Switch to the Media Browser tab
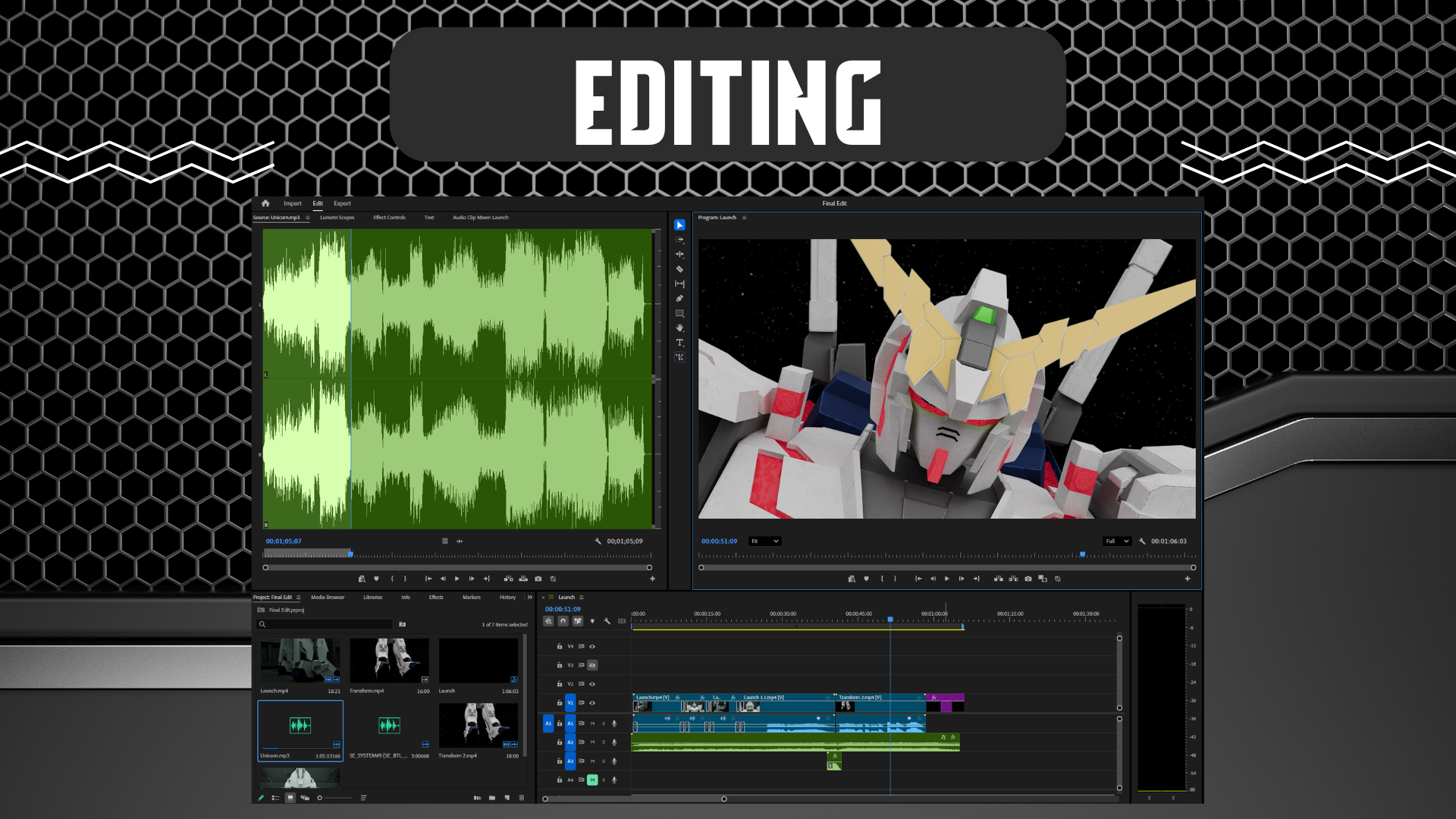 click(x=328, y=598)
